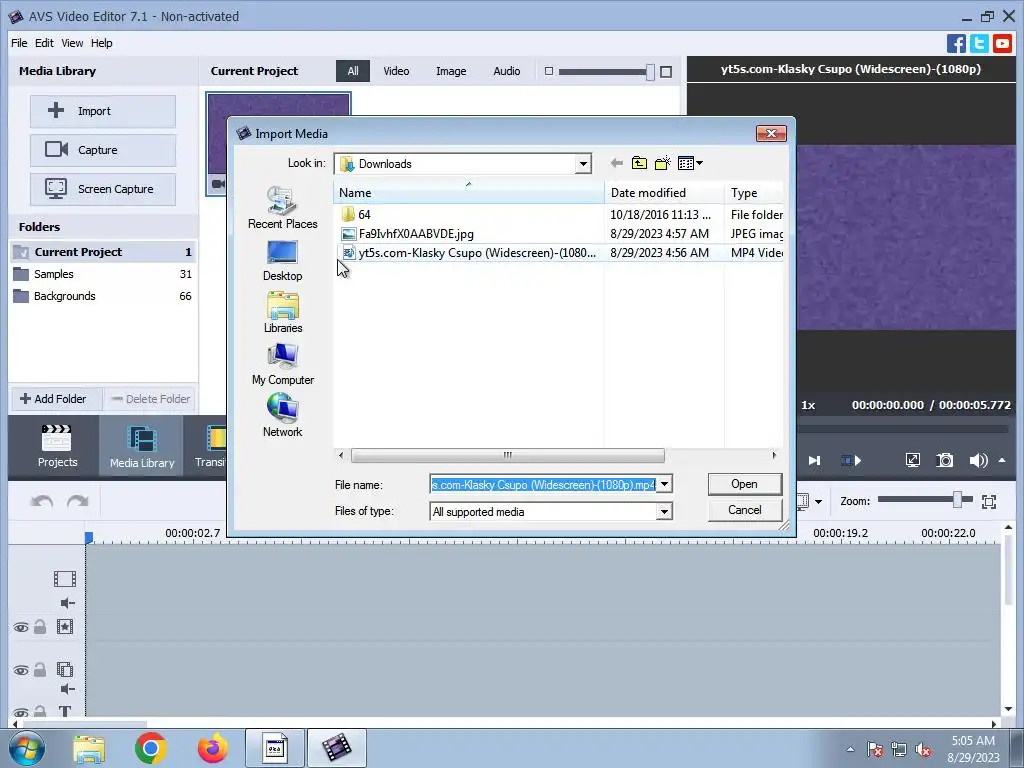Expand Look in Downloads dropdown
Image resolution: width=1024 pixels, height=768 pixels.
tap(583, 164)
